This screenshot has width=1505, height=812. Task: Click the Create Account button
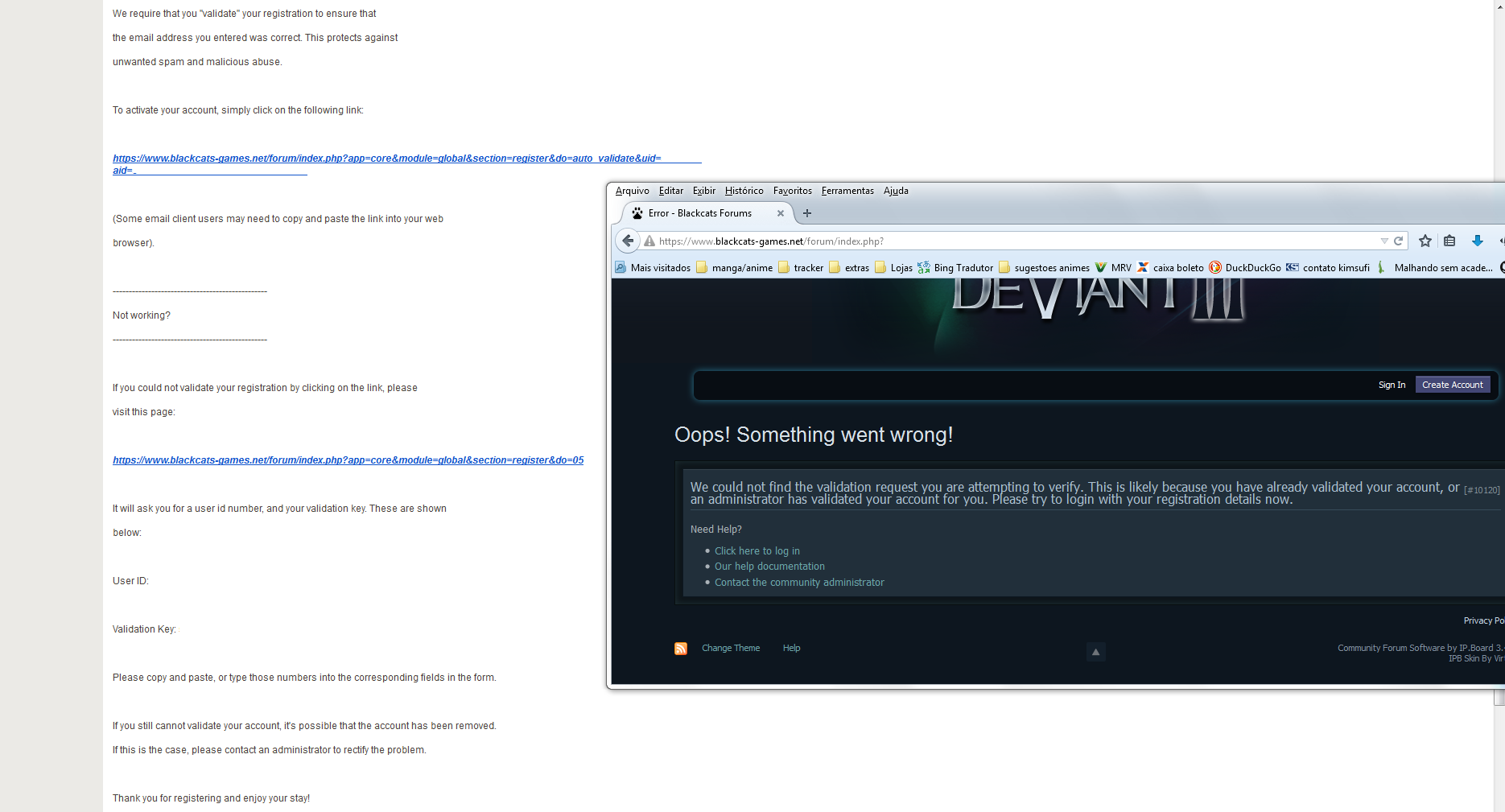(1453, 385)
